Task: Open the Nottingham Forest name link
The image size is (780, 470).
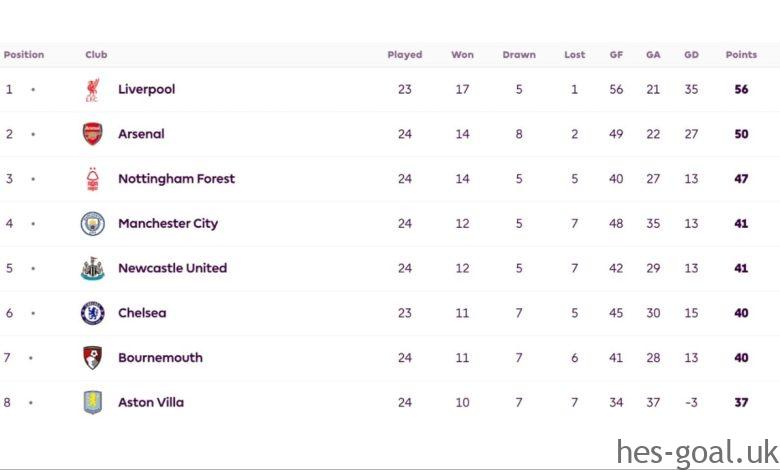Action: (x=176, y=179)
